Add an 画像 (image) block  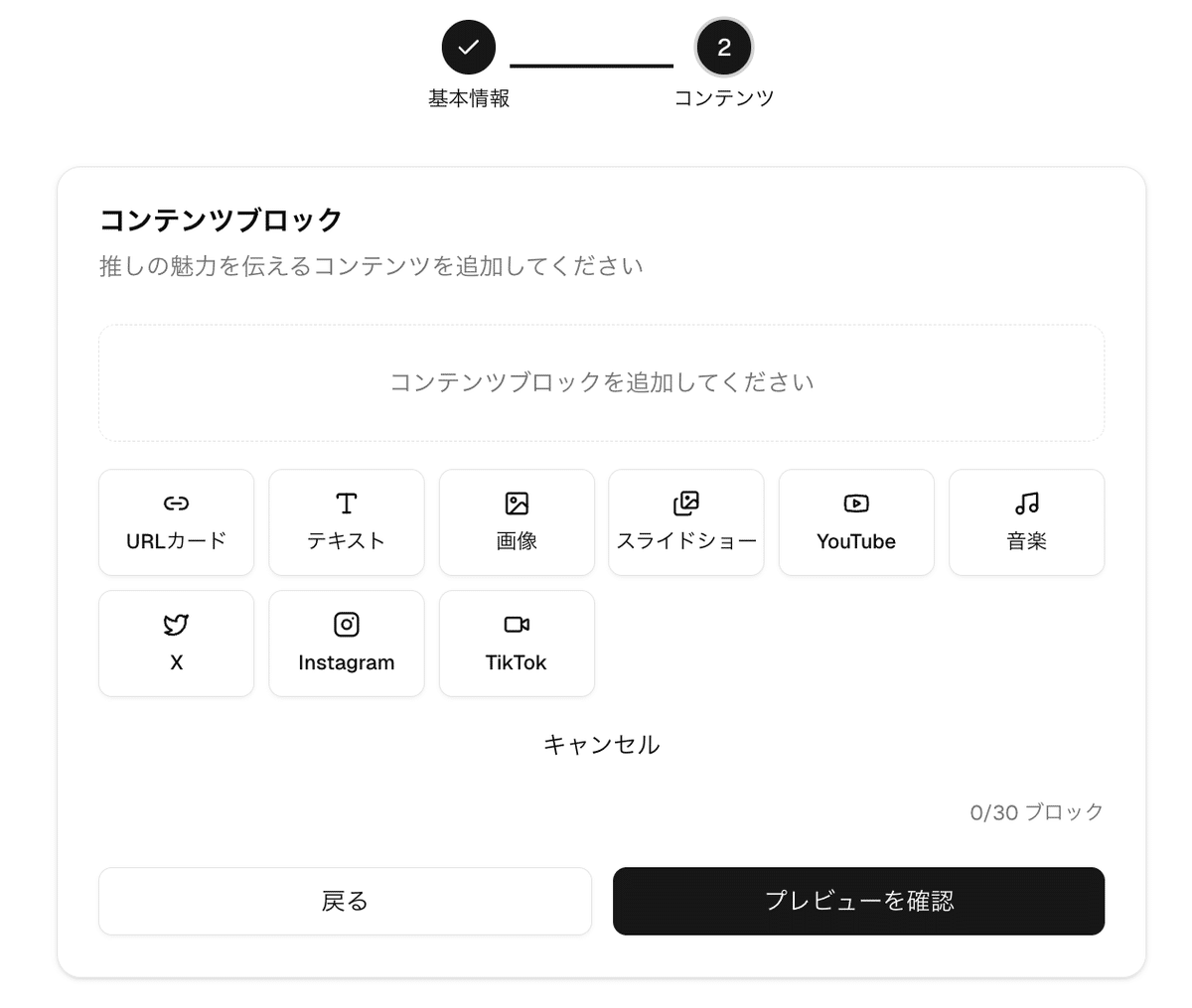click(517, 522)
